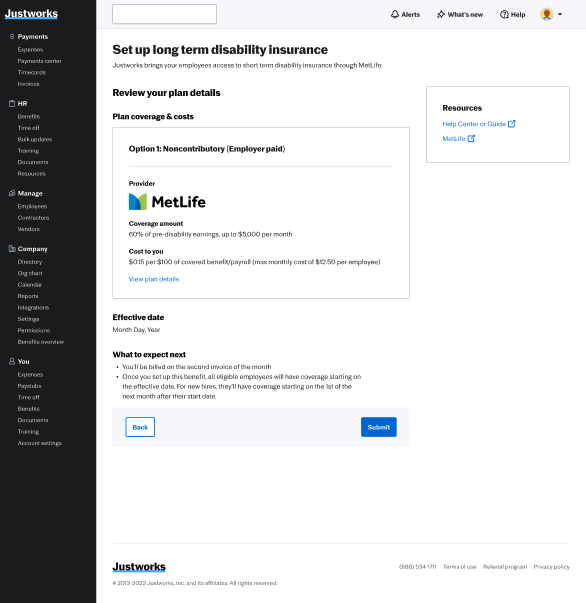This screenshot has height=603, width=586.
Task: Open Calendar in sidebar
Action: click(30, 285)
